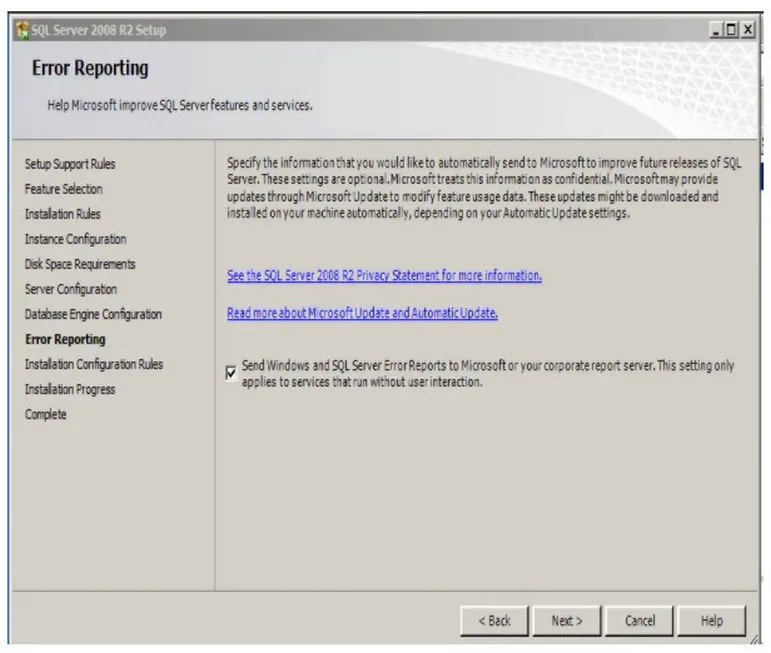771x653 pixels.
Task: Select the Disk Space Requirements step
Action: pyautogui.click(x=80, y=265)
